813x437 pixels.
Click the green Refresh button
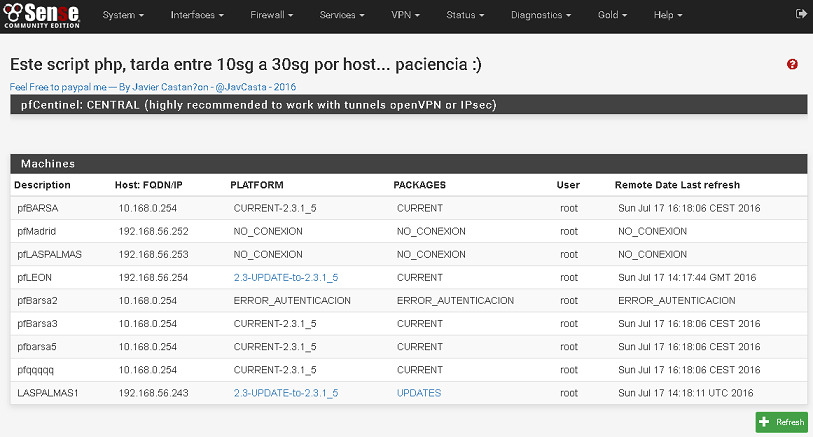(x=781, y=422)
